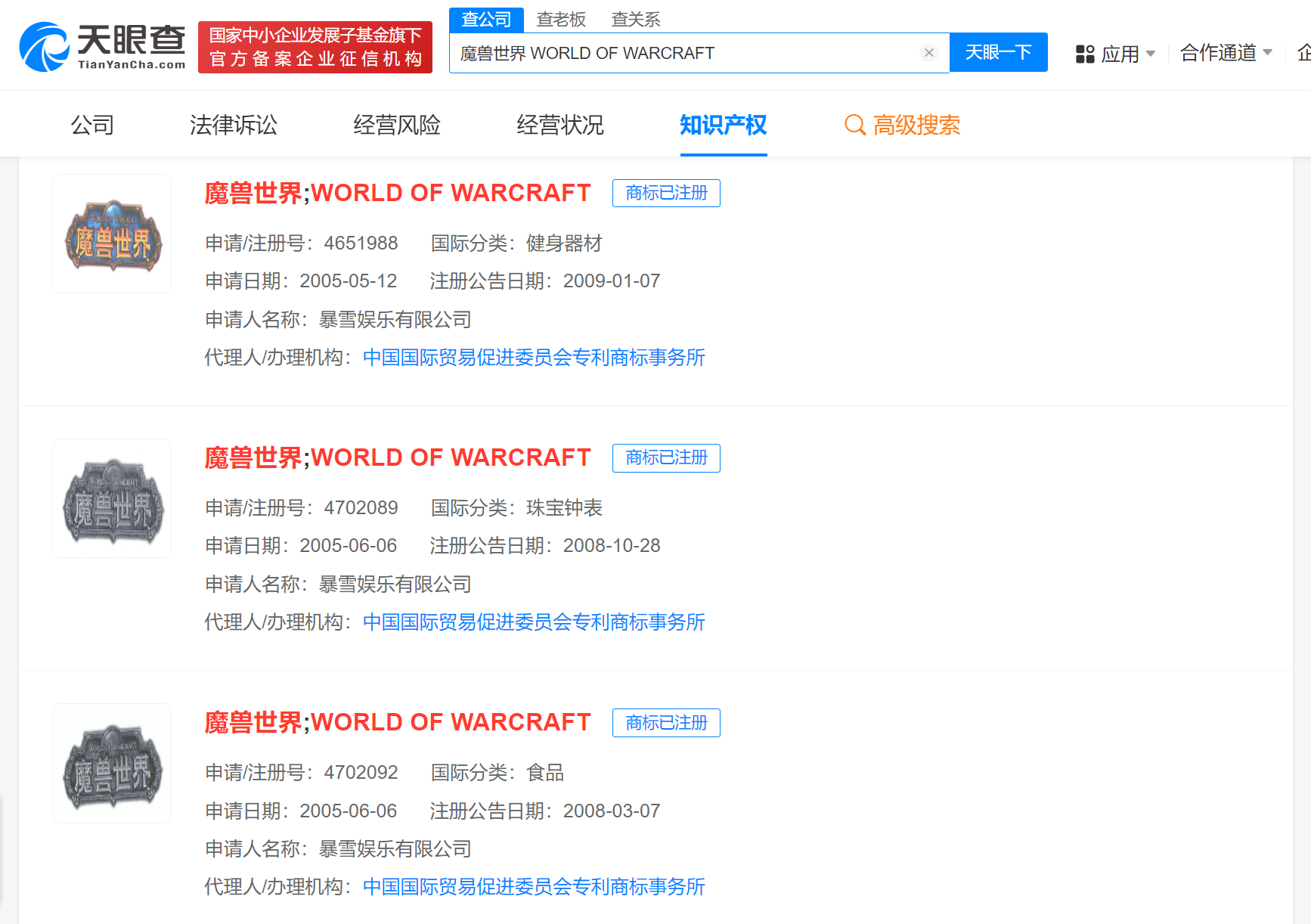
Task: Switch to the 查老板 search tab
Action: click(x=561, y=20)
